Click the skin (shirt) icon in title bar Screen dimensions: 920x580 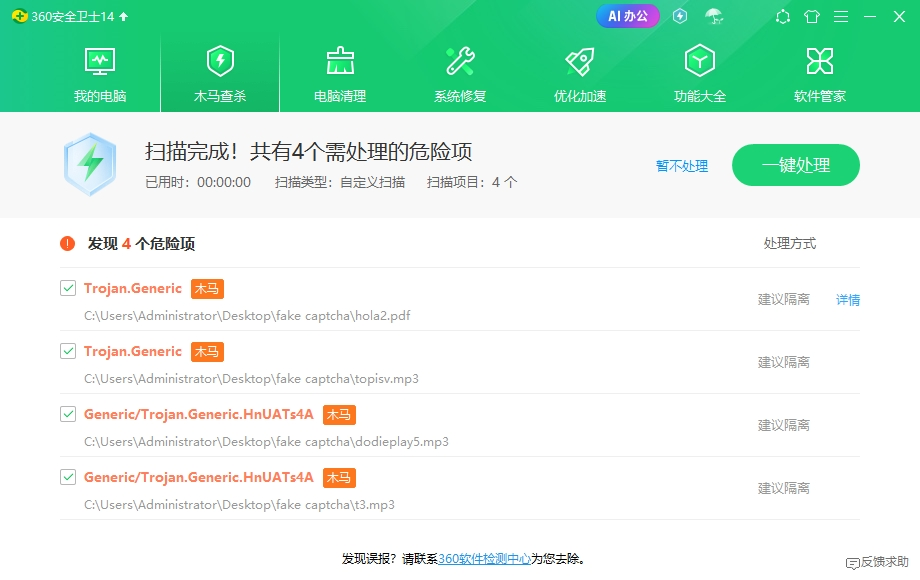pos(812,16)
